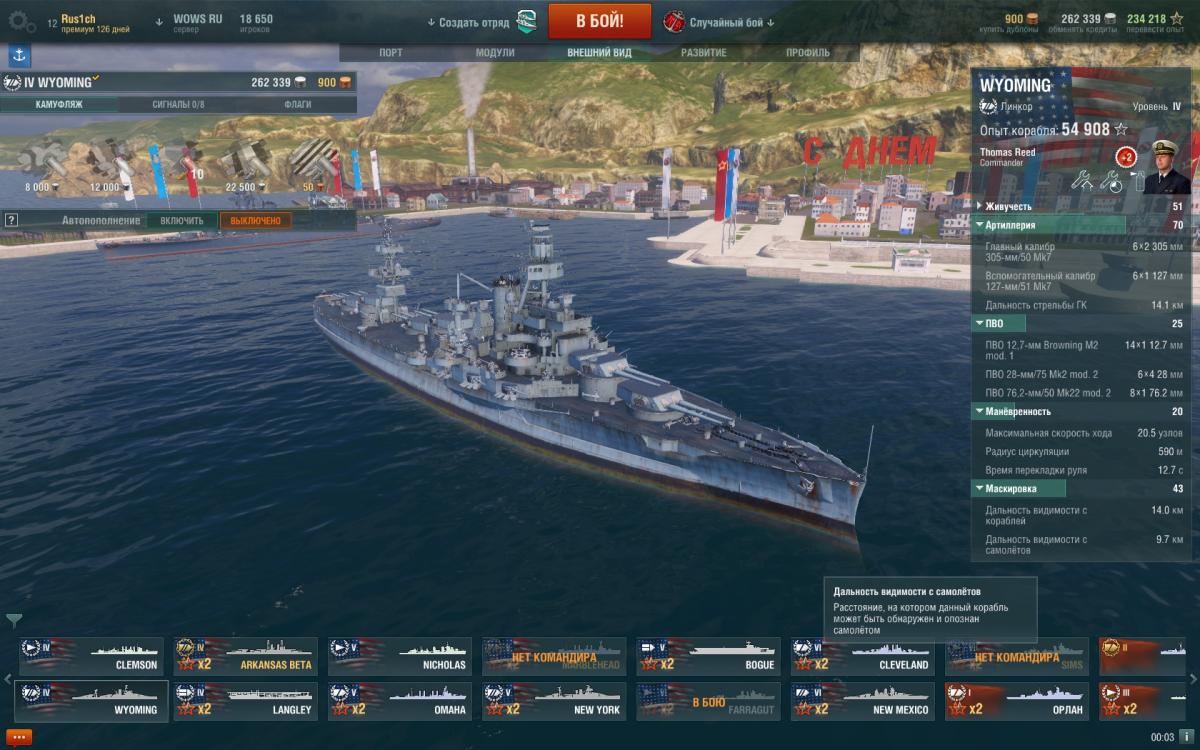The width and height of the screenshot is (1200, 750).
Task: Click the В БОЙ! battle button
Action: 600,21
